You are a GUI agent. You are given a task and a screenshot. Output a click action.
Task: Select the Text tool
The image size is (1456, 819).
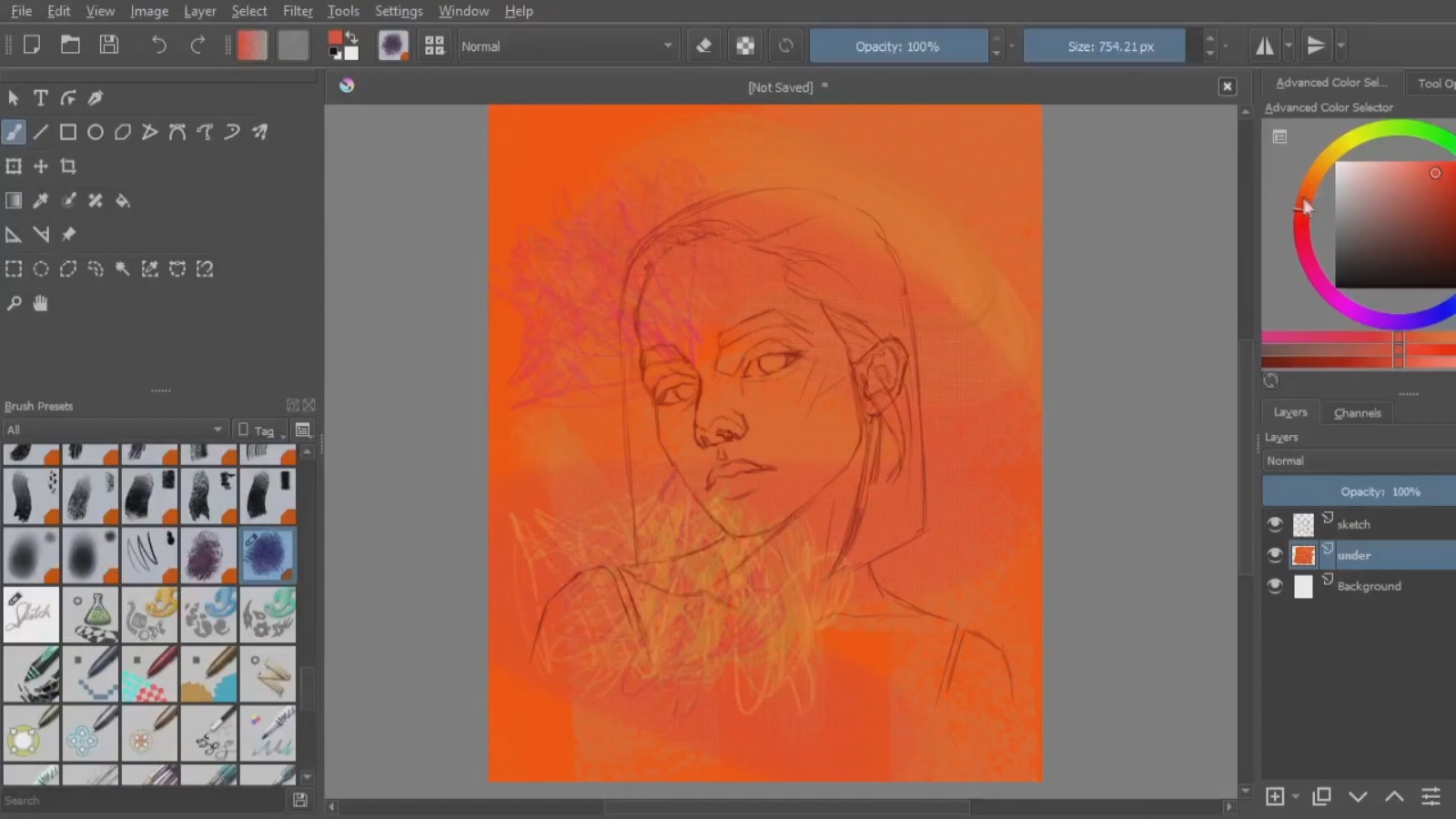[x=41, y=98]
